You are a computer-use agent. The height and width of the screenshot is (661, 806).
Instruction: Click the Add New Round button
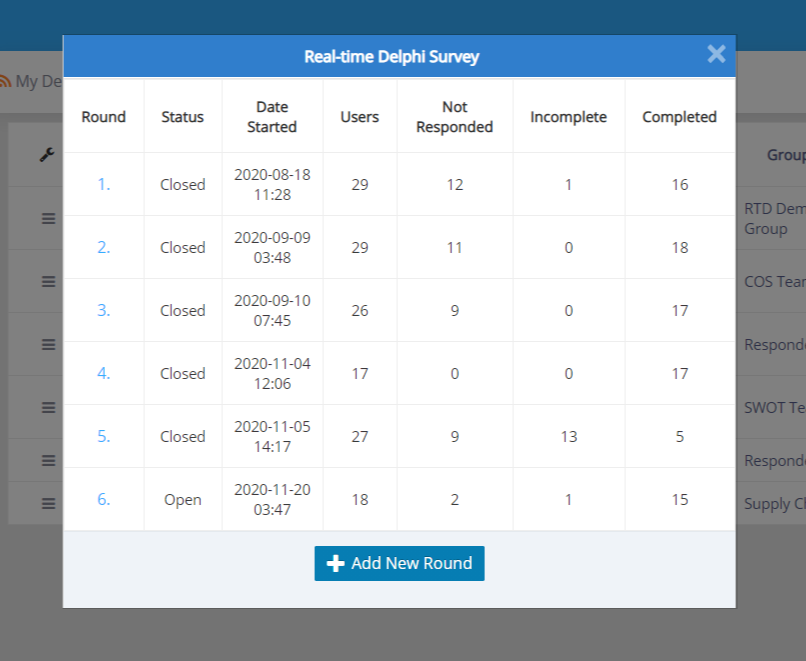(399, 563)
